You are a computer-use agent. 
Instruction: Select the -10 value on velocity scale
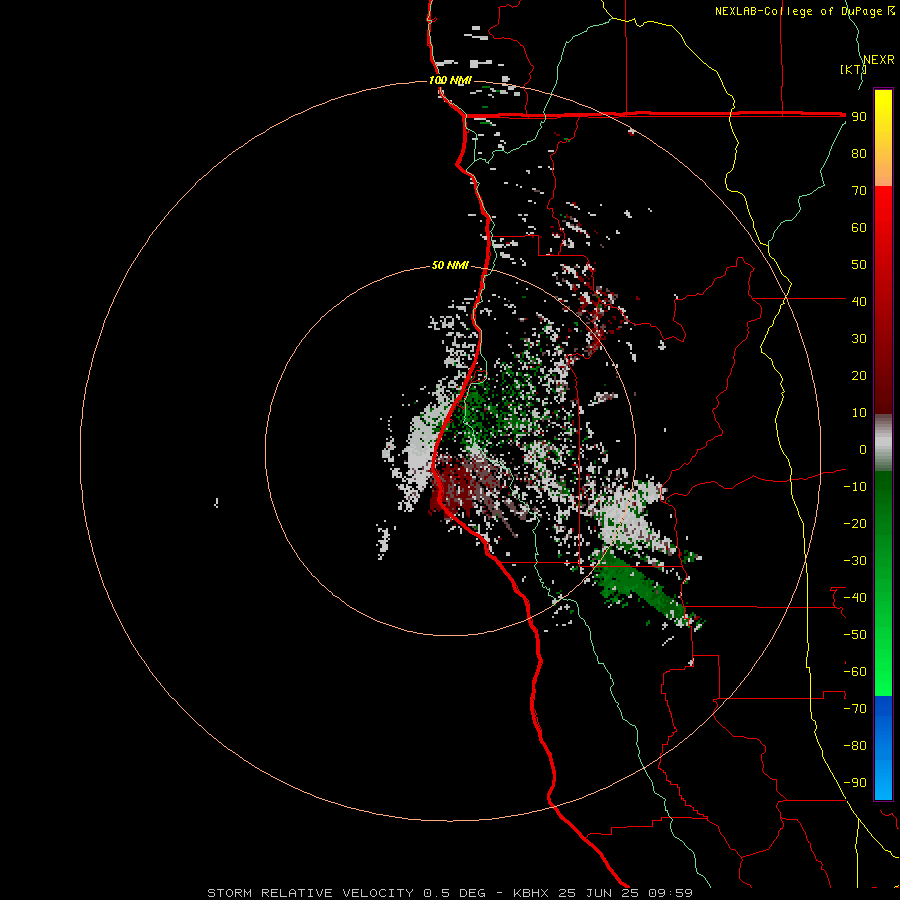[855, 487]
